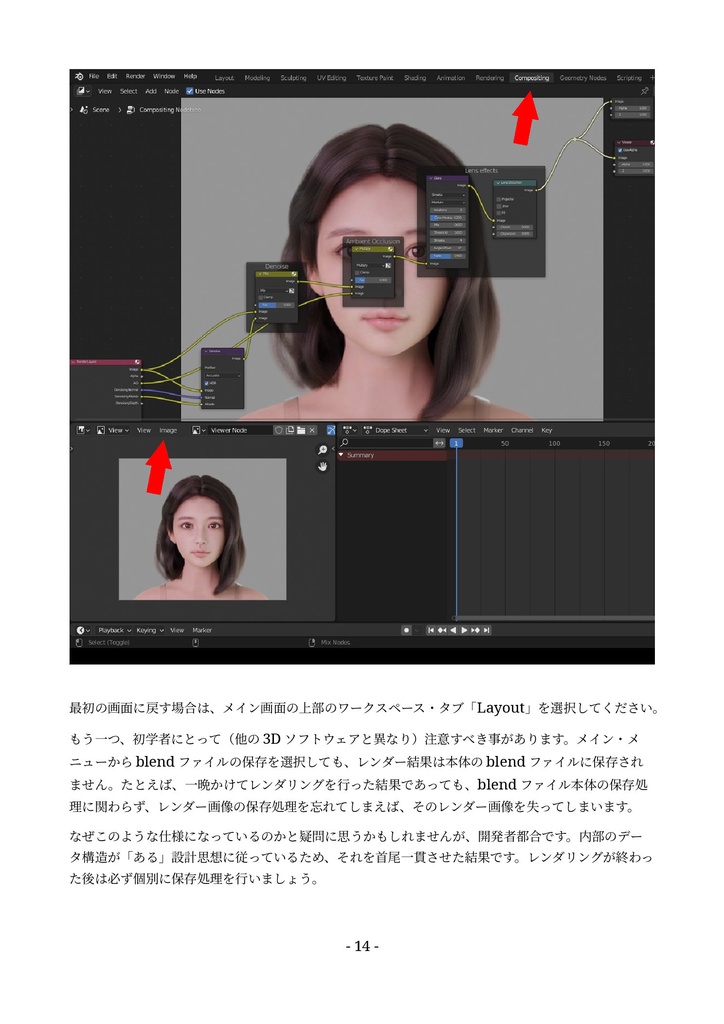Open Glare type Streaks dropdown
This screenshot has width=724, height=1024.
[x=447, y=195]
